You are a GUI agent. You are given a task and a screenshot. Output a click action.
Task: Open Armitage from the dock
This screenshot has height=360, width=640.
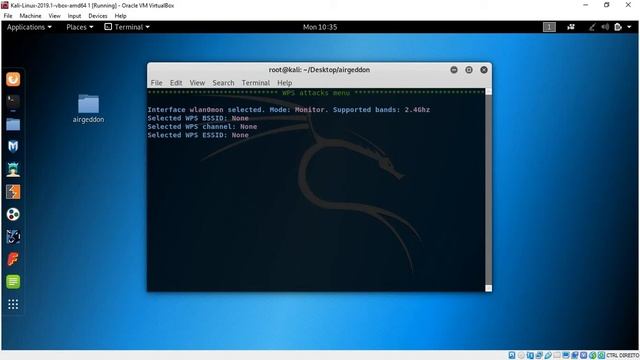13,169
